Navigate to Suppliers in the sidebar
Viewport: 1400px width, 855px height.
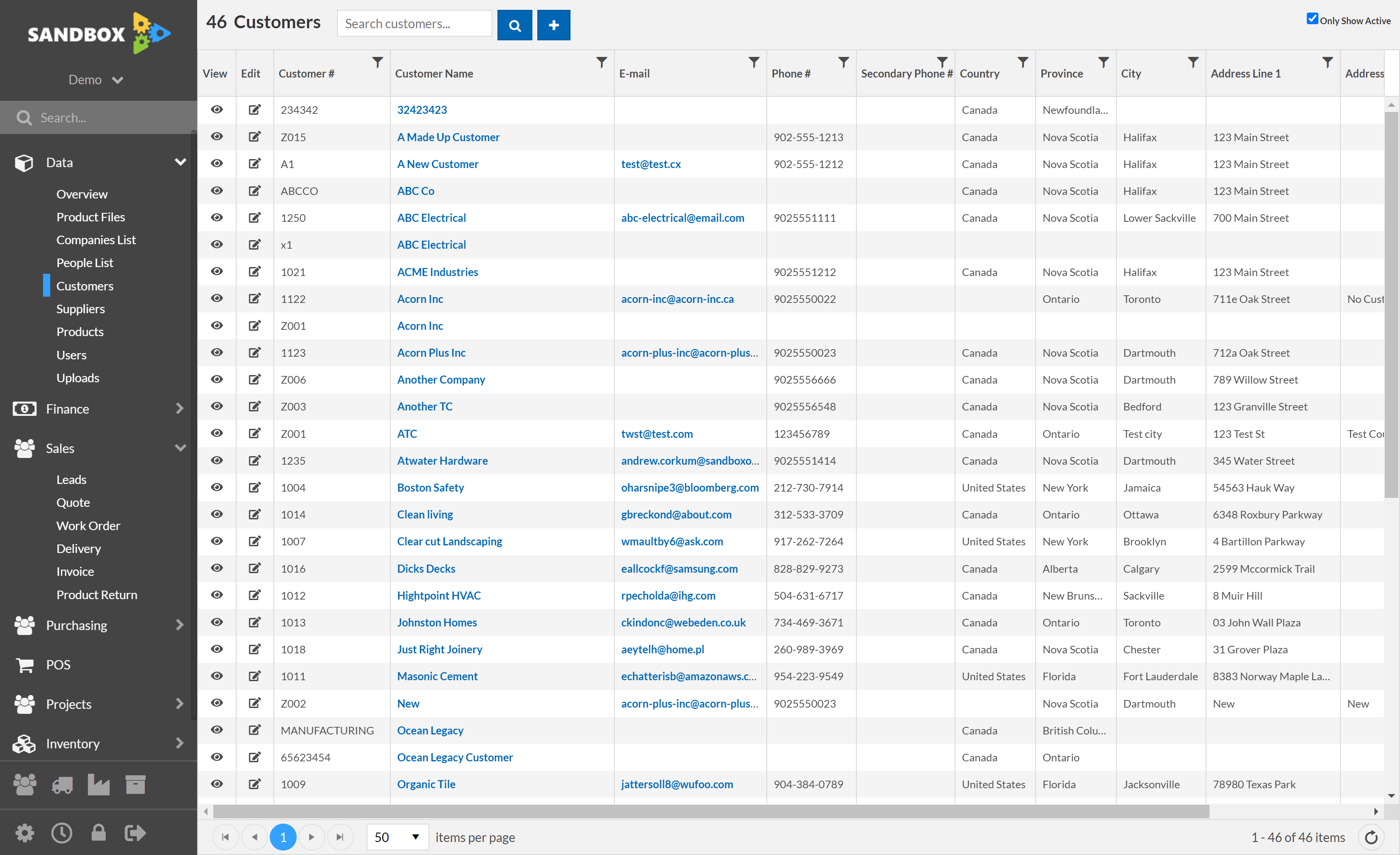pyautogui.click(x=80, y=308)
